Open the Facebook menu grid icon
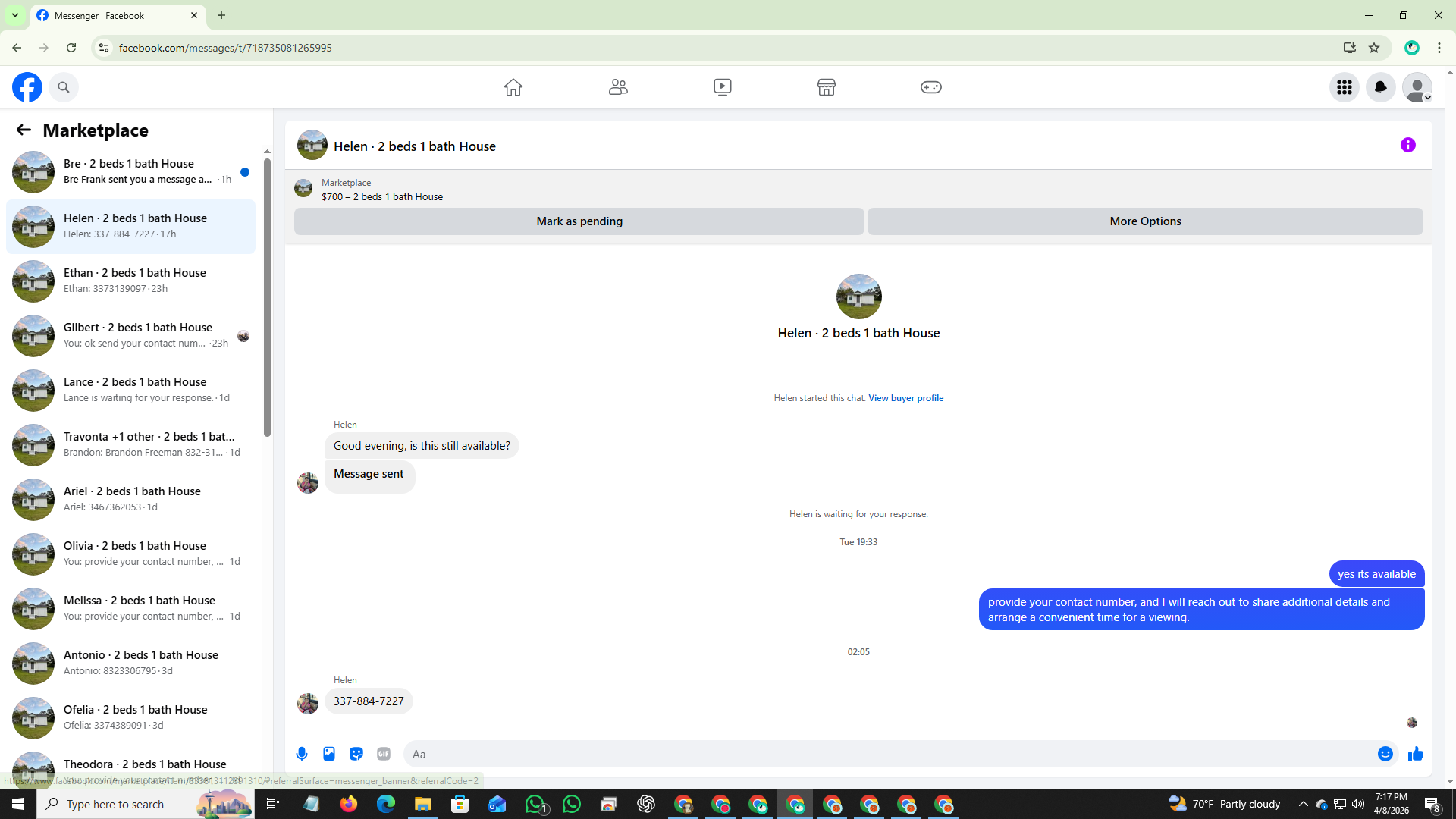 (1344, 87)
